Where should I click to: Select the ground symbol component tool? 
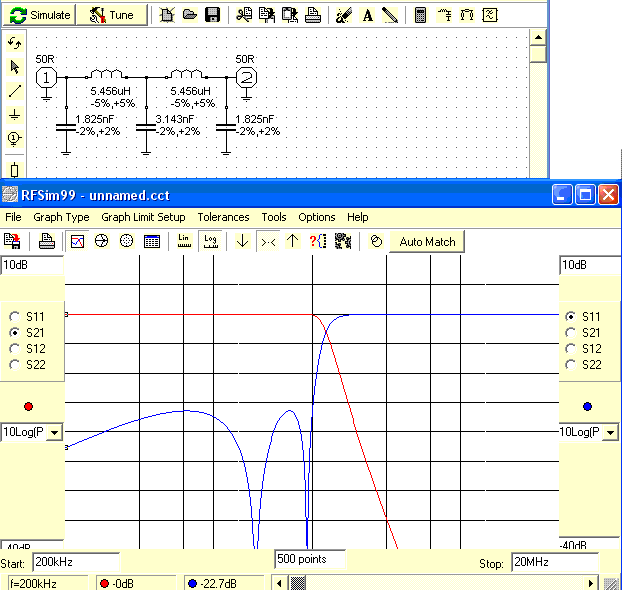click(x=15, y=115)
